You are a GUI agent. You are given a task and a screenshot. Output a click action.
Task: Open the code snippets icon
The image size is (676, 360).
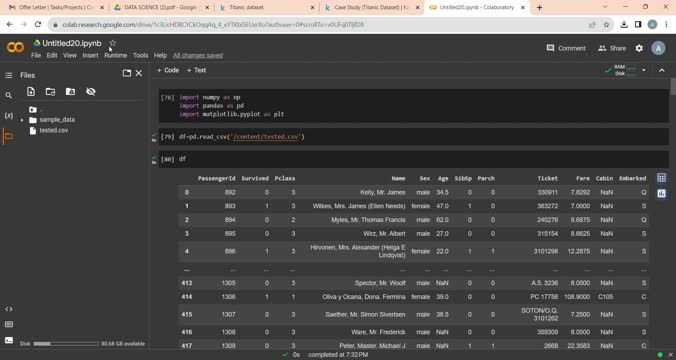(x=9, y=309)
